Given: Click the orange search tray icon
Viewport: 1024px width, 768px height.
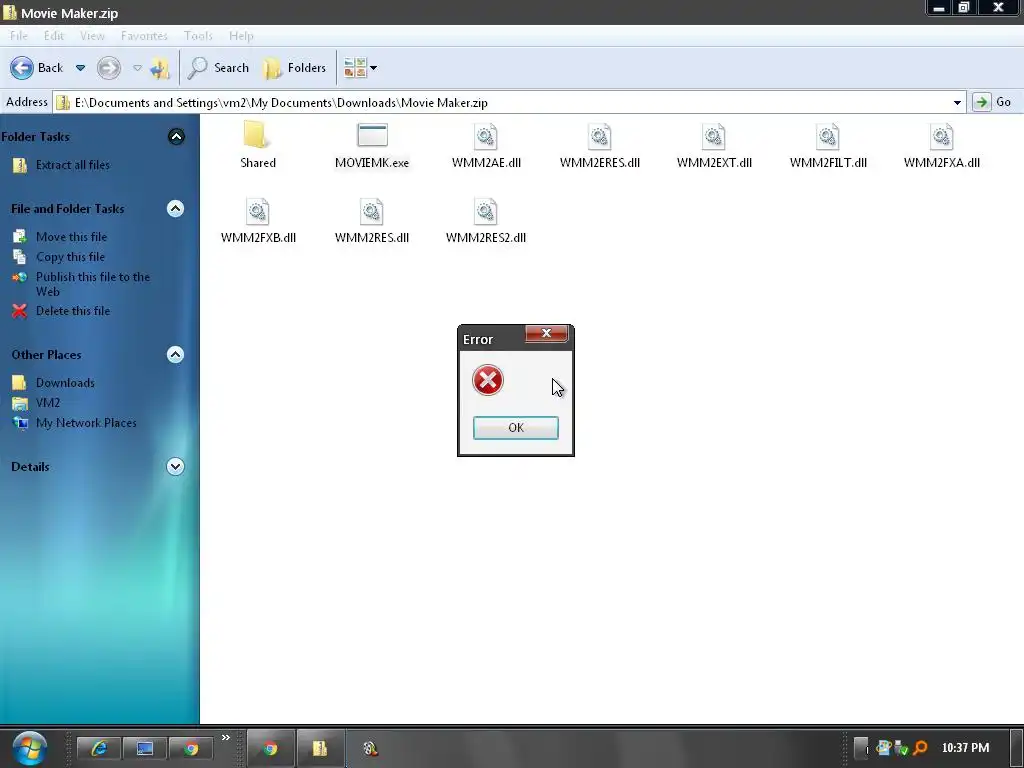Looking at the screenshot, I should [x=920, y=748].
